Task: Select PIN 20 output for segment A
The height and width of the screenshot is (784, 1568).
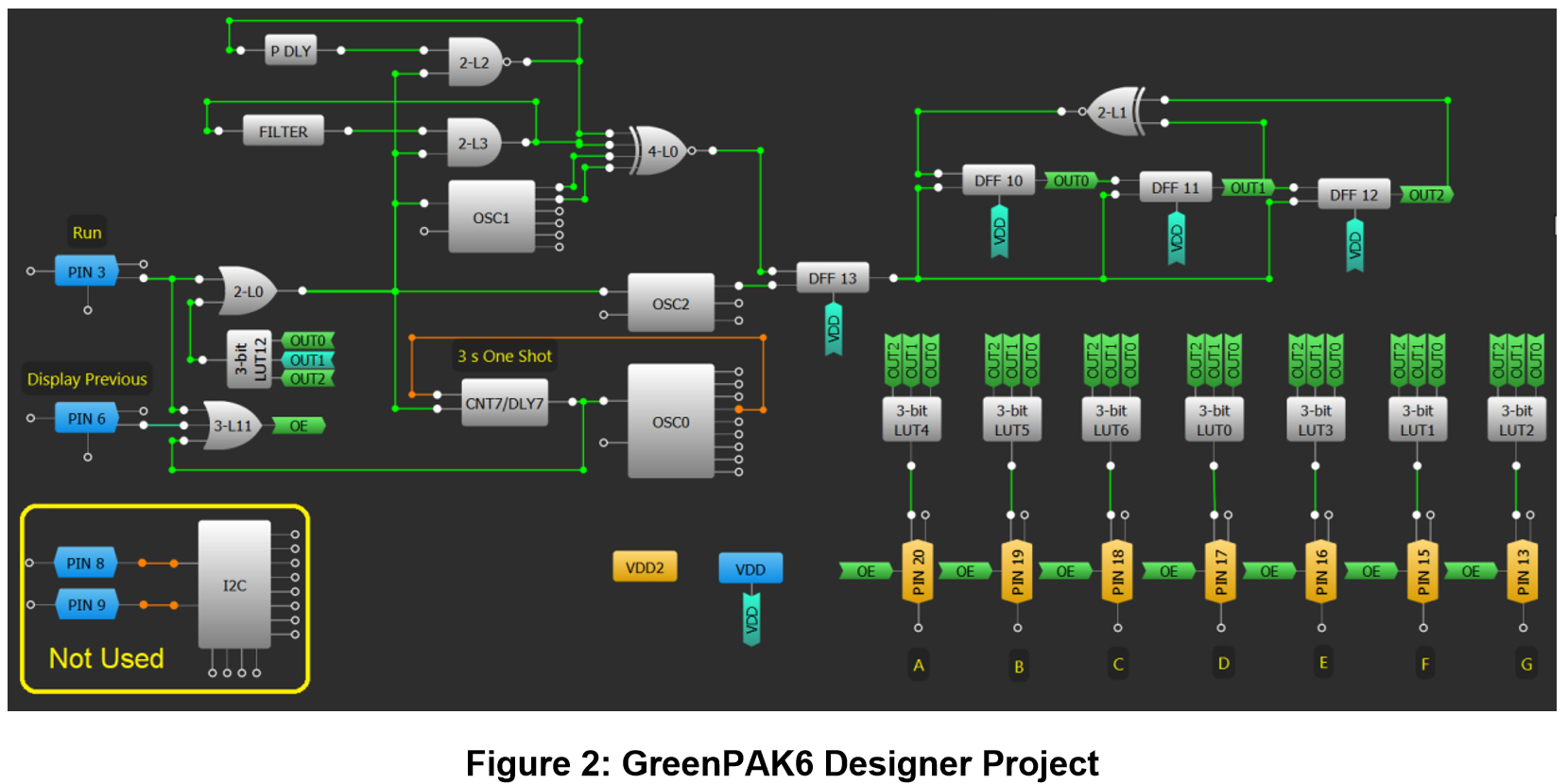Action: pos(918,571)
